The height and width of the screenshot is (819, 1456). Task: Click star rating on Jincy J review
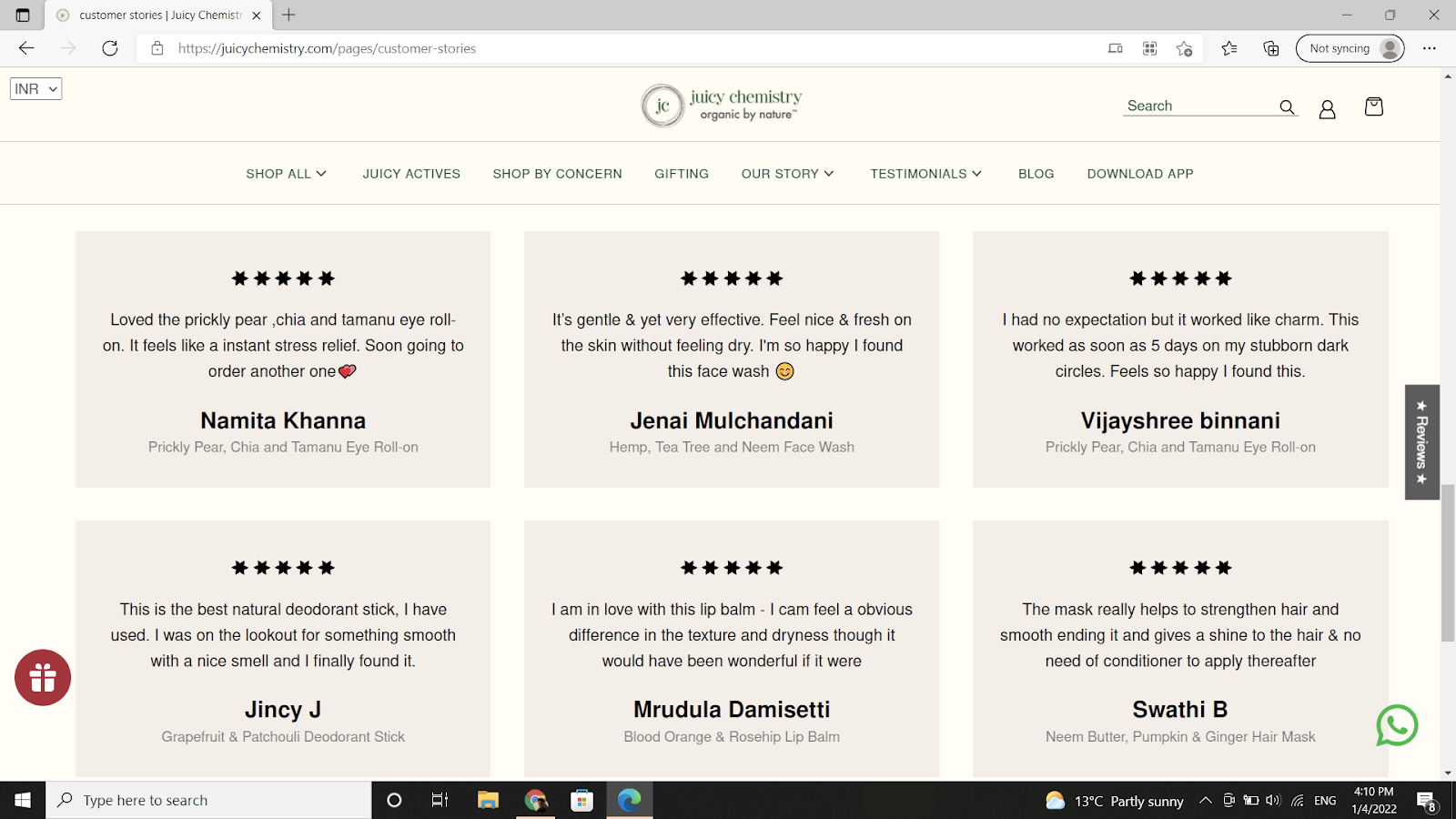(283, 568)
